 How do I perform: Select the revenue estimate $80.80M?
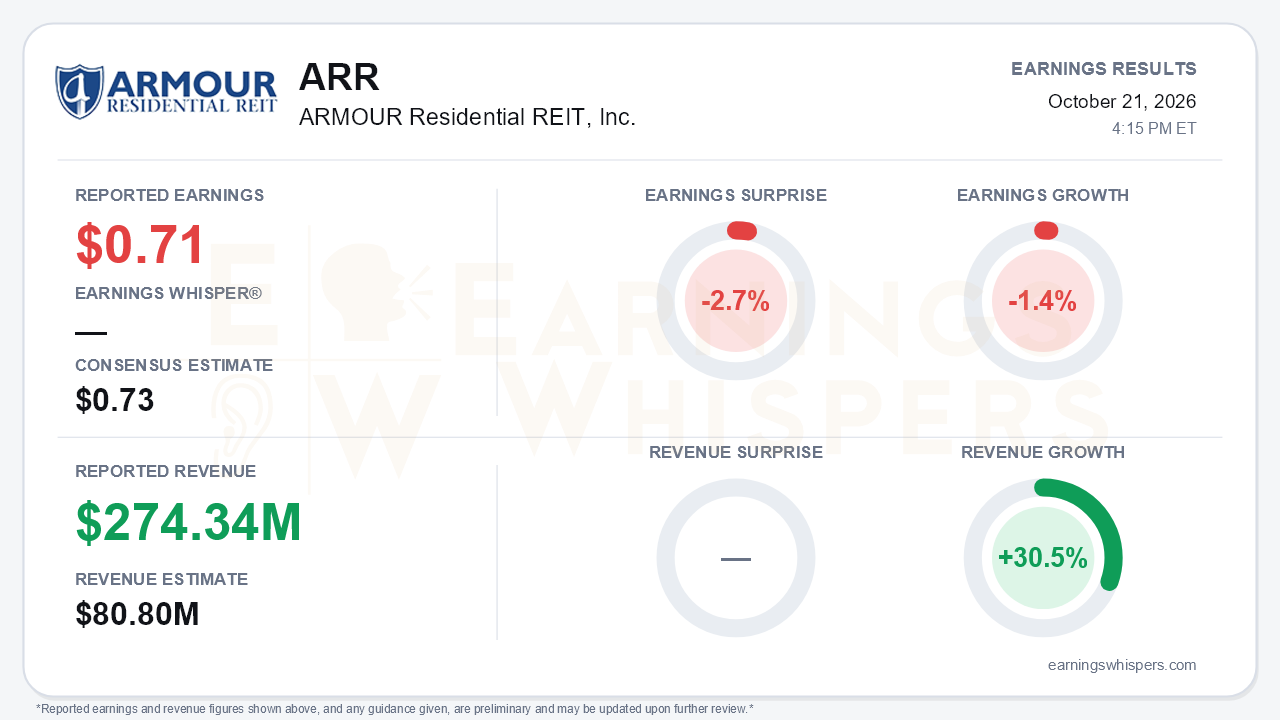[x=138, y=614]
